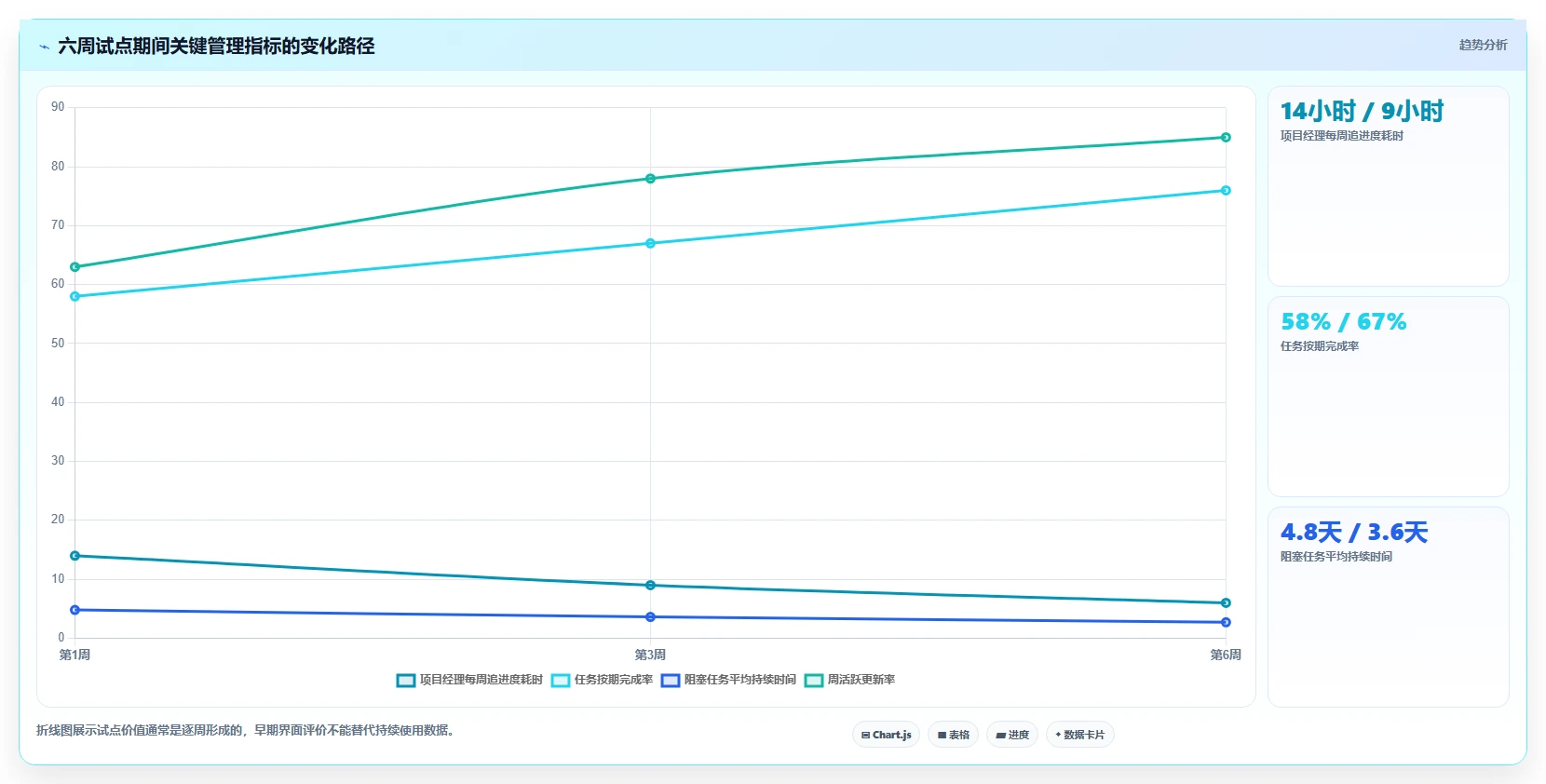1546x784 pixels.
Task: Click the trend icon beside the panel title
Action: click(x=44, y=47)
